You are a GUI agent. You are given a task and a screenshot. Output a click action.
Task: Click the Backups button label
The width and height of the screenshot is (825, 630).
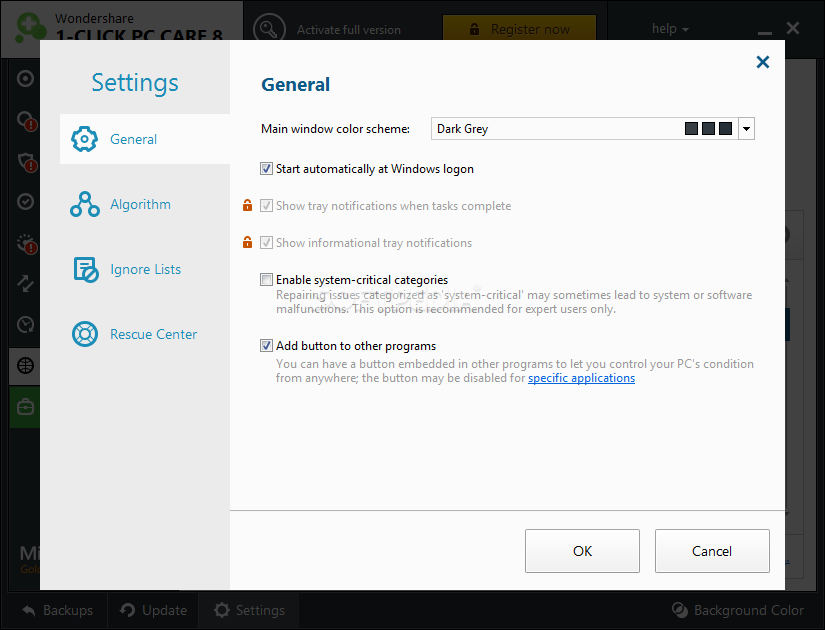point(68,610)
